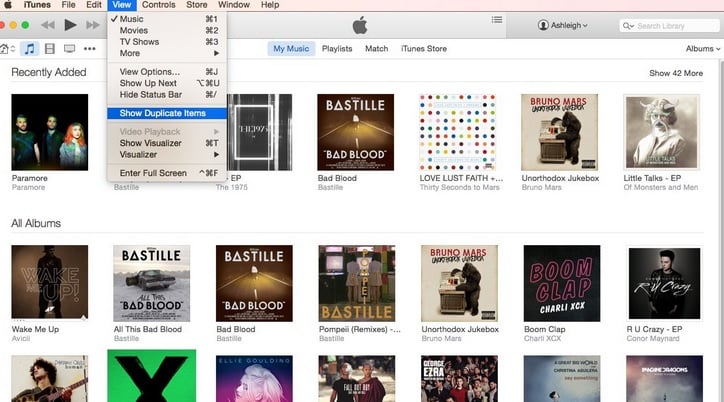Open Wake Me Up album cover

tap(50, 283)
